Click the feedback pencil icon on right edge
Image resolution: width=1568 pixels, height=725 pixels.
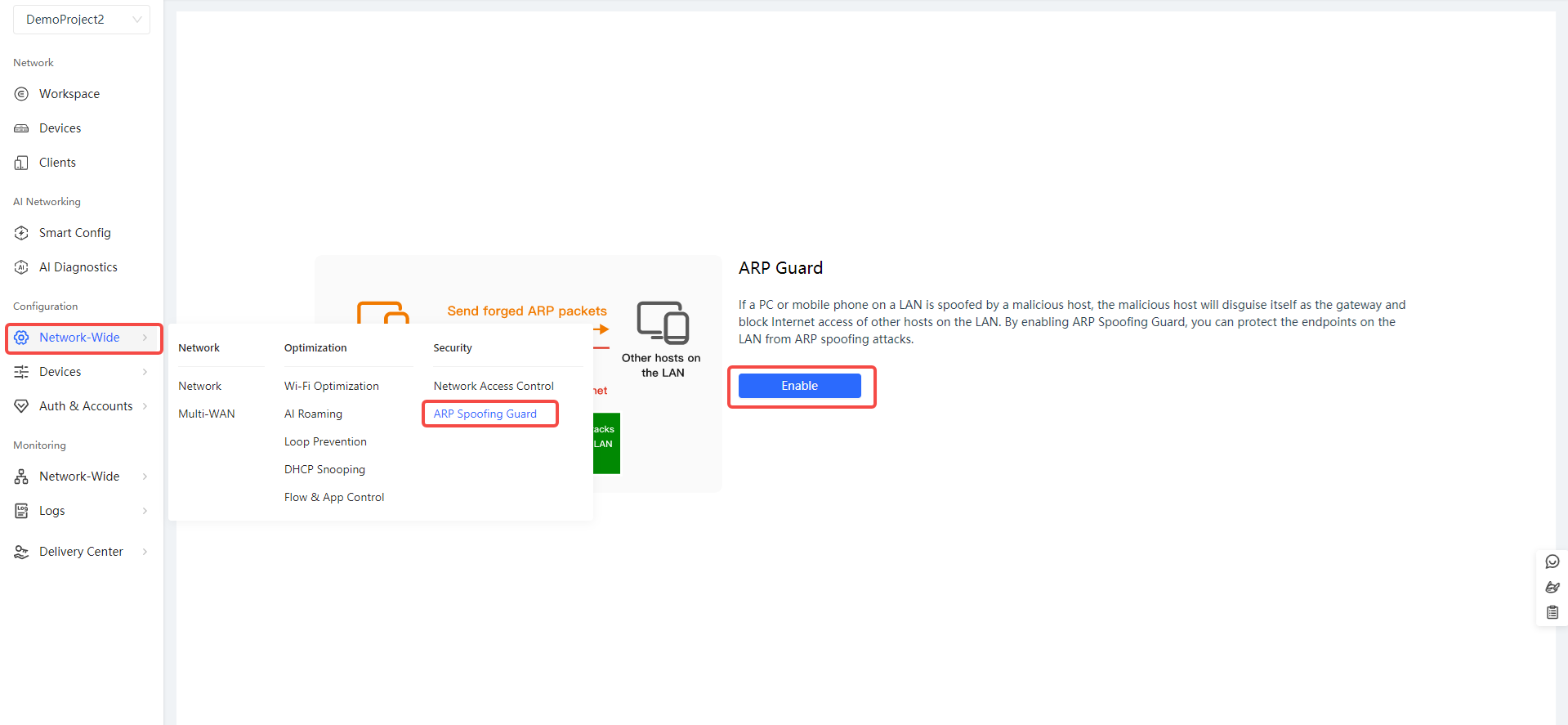(1552, 587)
